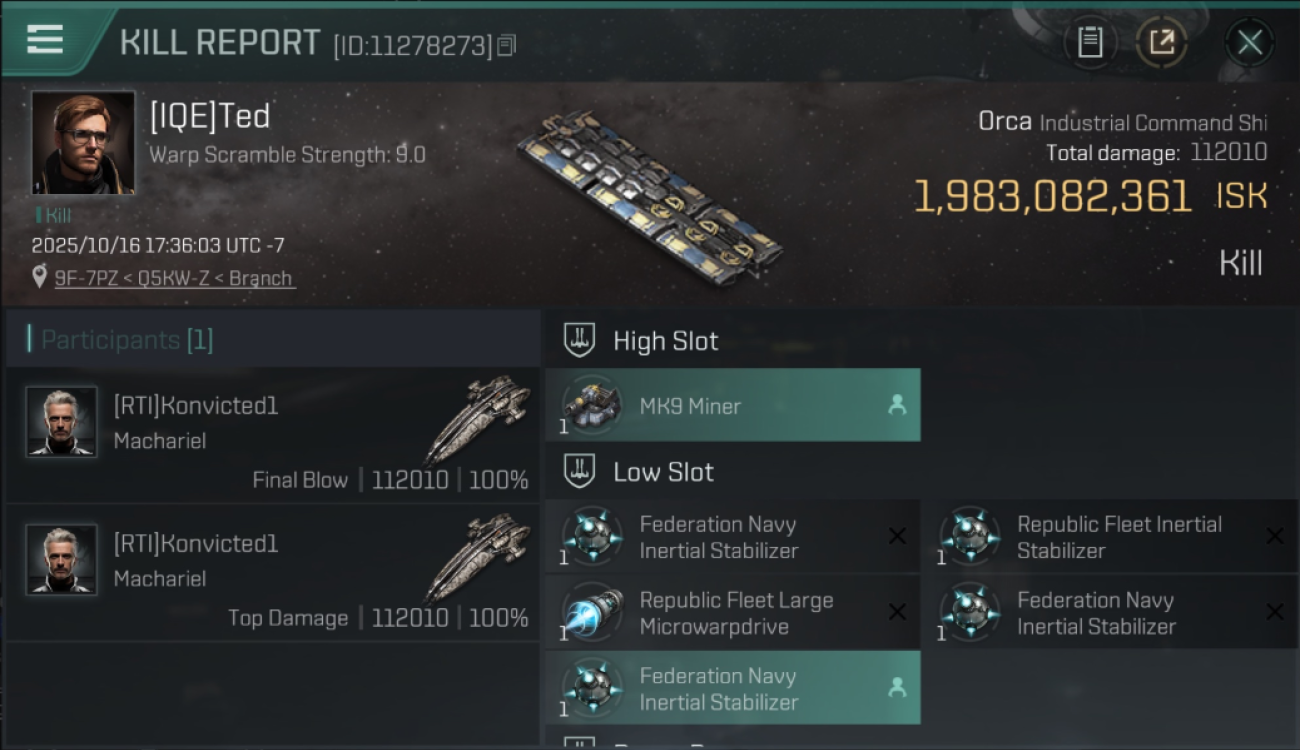Share the kill report externally

(1161, 42)
